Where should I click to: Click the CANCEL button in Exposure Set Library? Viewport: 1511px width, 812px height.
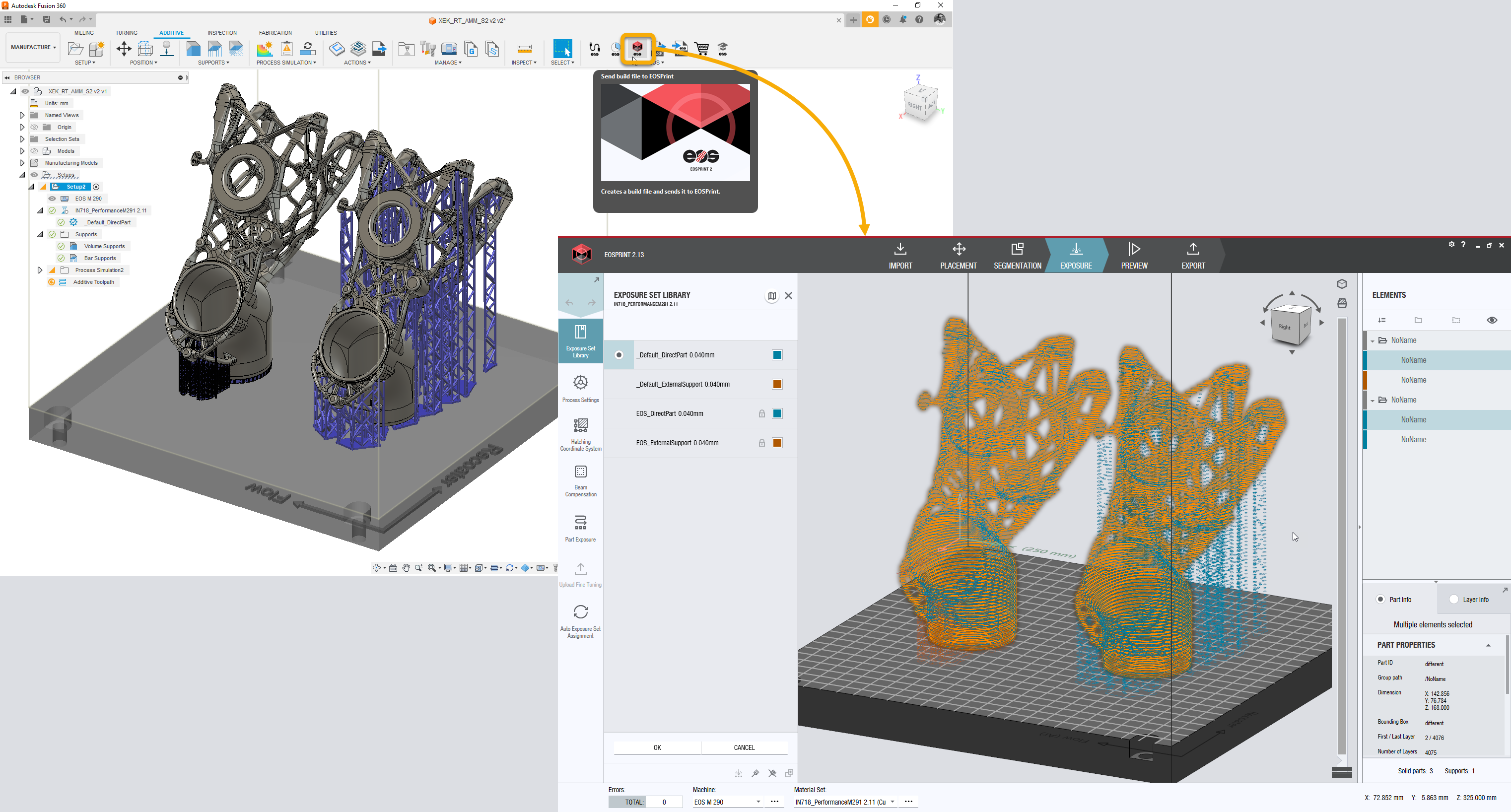[x=744, y=747]
